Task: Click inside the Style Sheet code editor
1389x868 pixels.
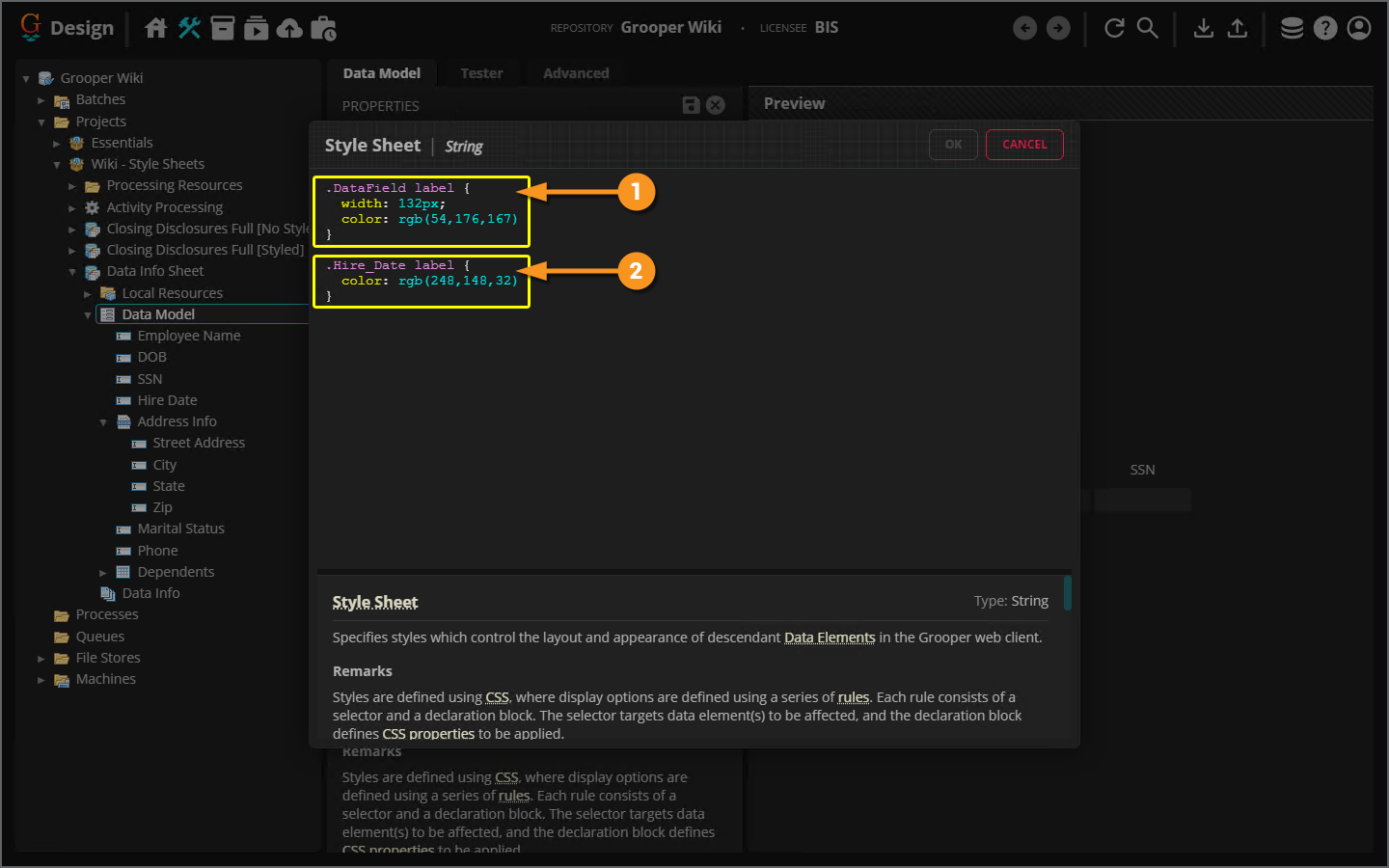Action: click(x=693, y=369)
